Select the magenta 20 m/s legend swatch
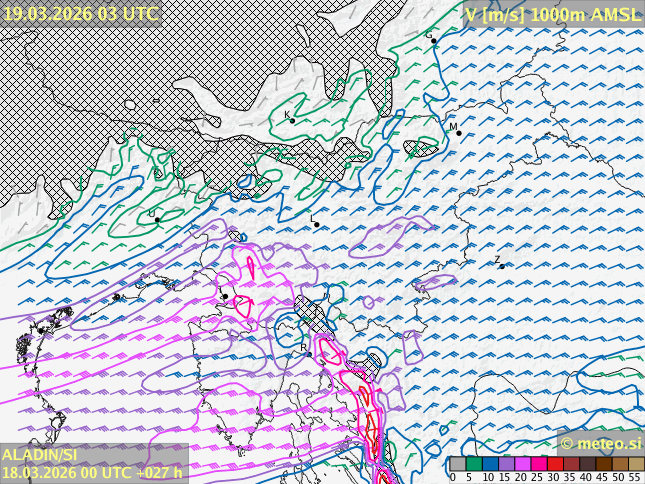Screen dimensions: 645x484 [x=522, y=464]
